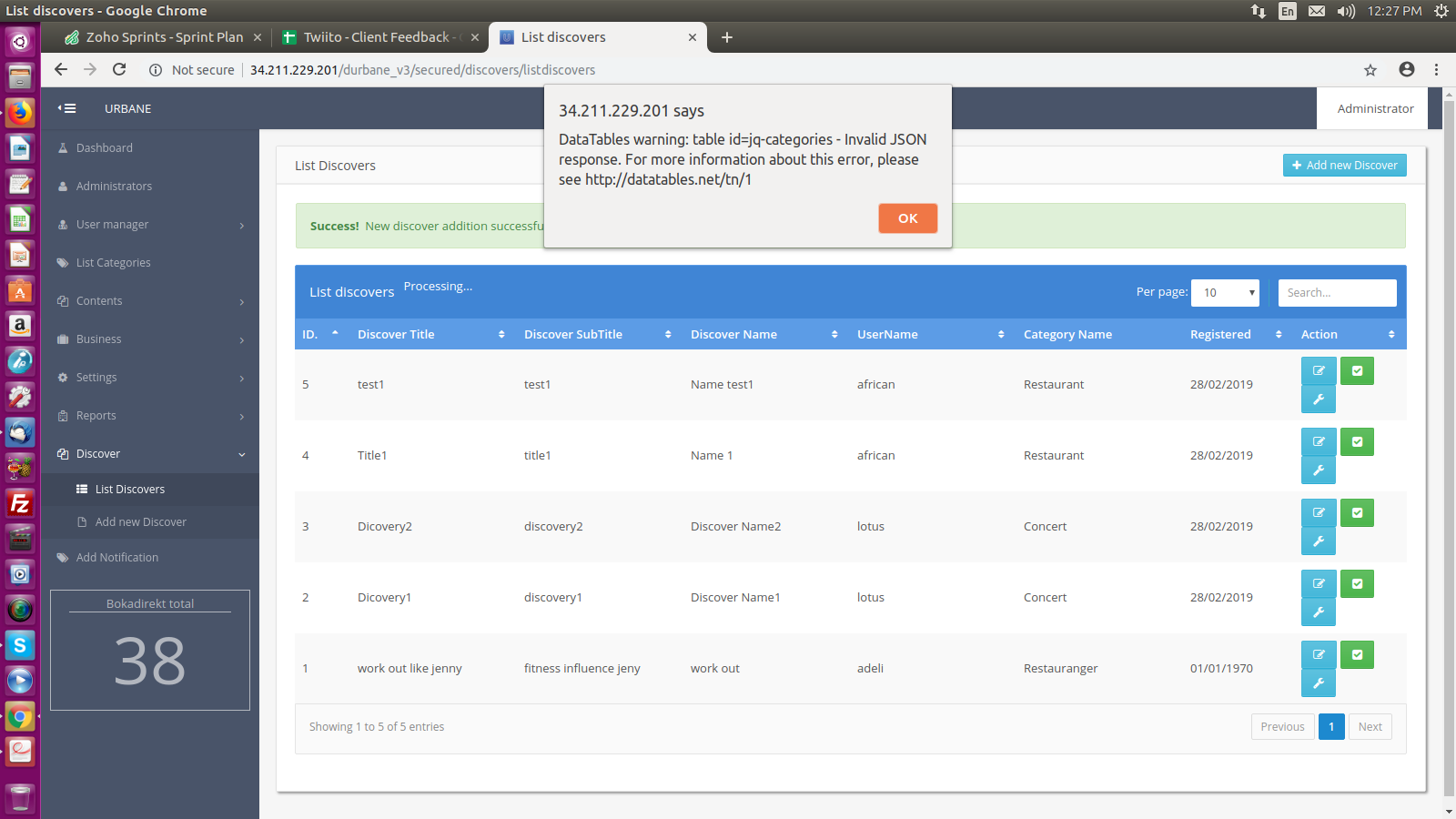Expand the Reports menu
The image size is (1456, 819).
click(x=150, y=416)
